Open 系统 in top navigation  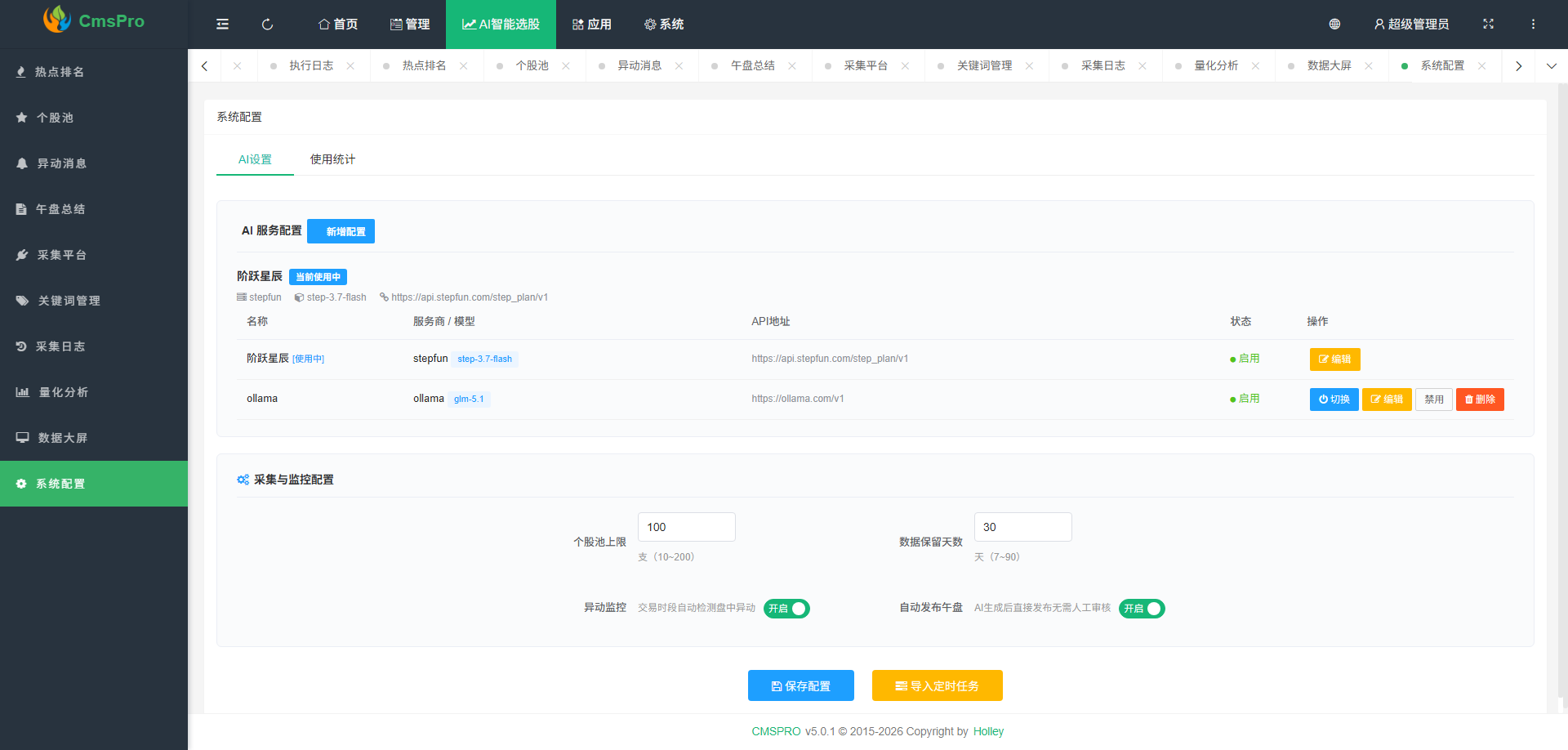coord(664,25)
